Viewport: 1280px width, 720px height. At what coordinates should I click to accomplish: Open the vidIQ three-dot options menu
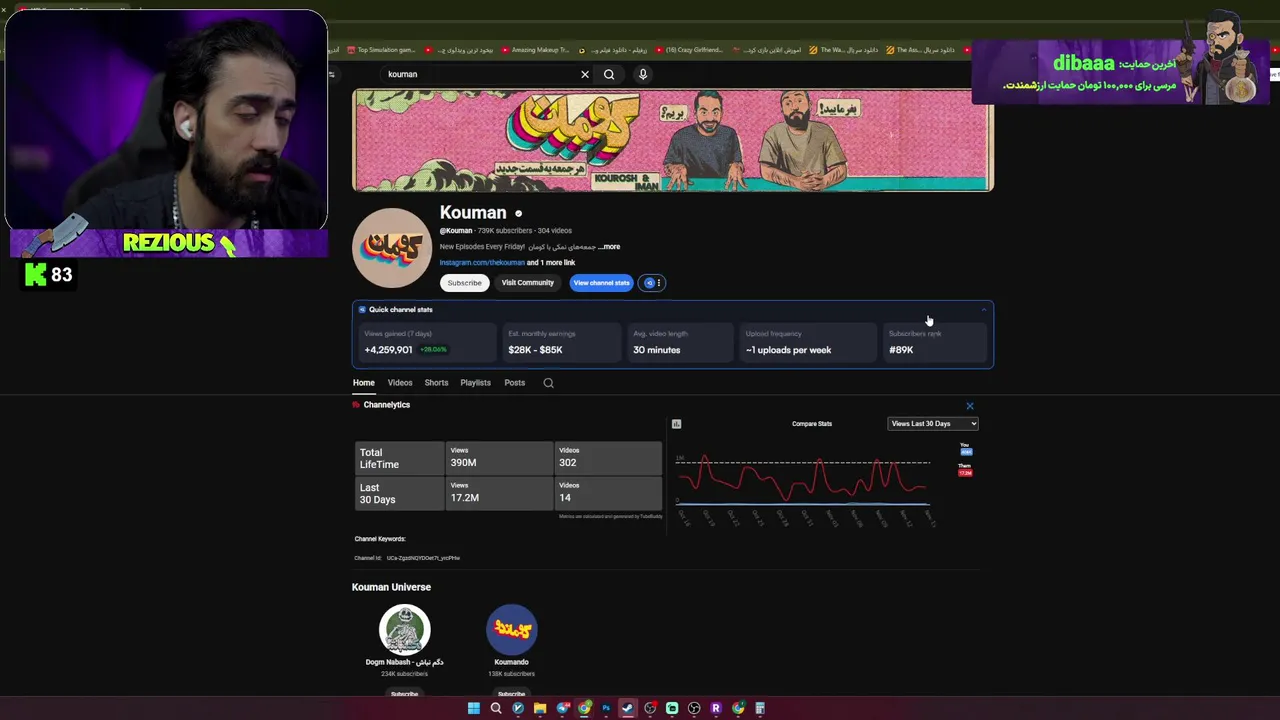[x=658, y=283]
